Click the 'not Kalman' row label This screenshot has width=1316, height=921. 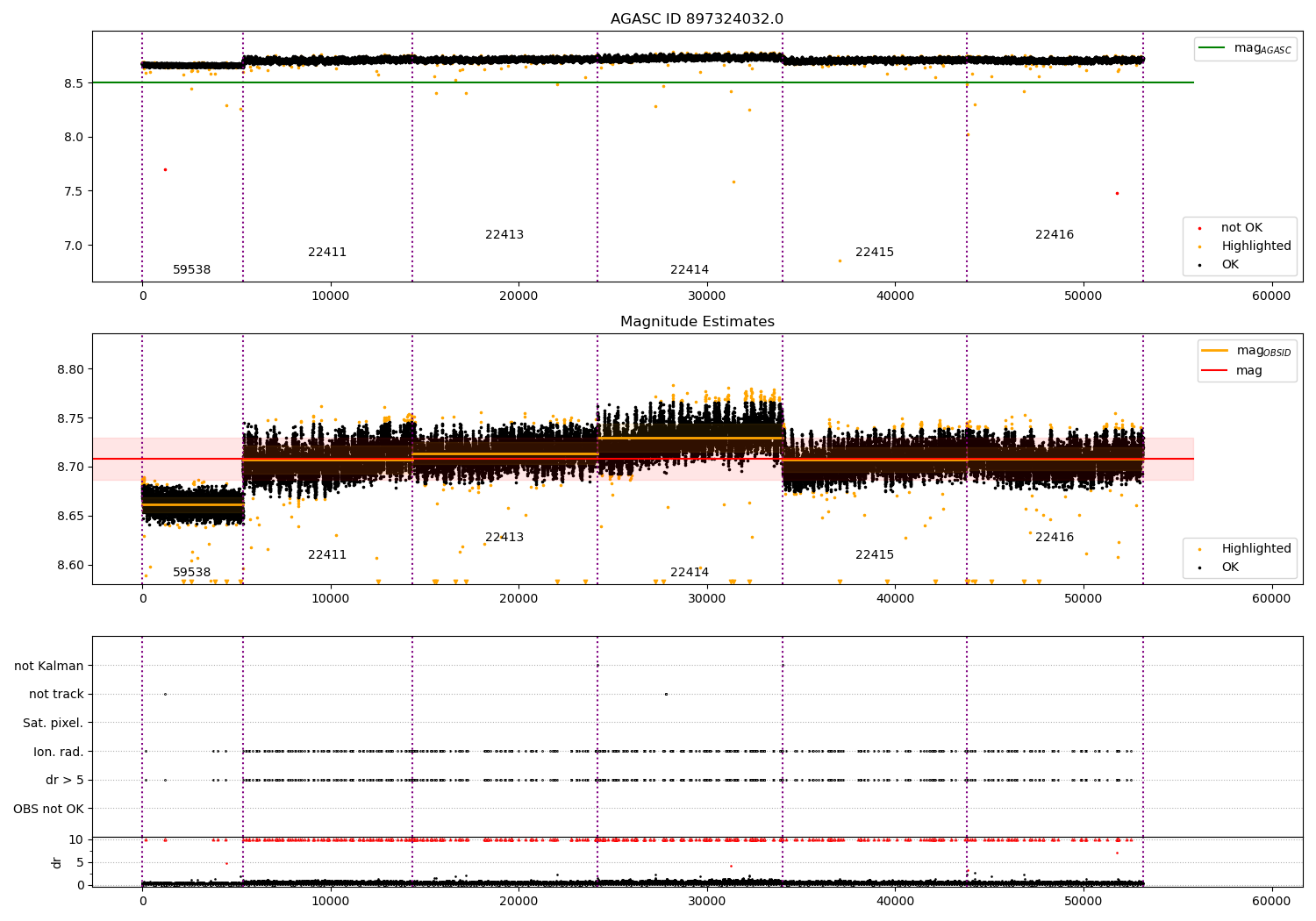[49, 667]
